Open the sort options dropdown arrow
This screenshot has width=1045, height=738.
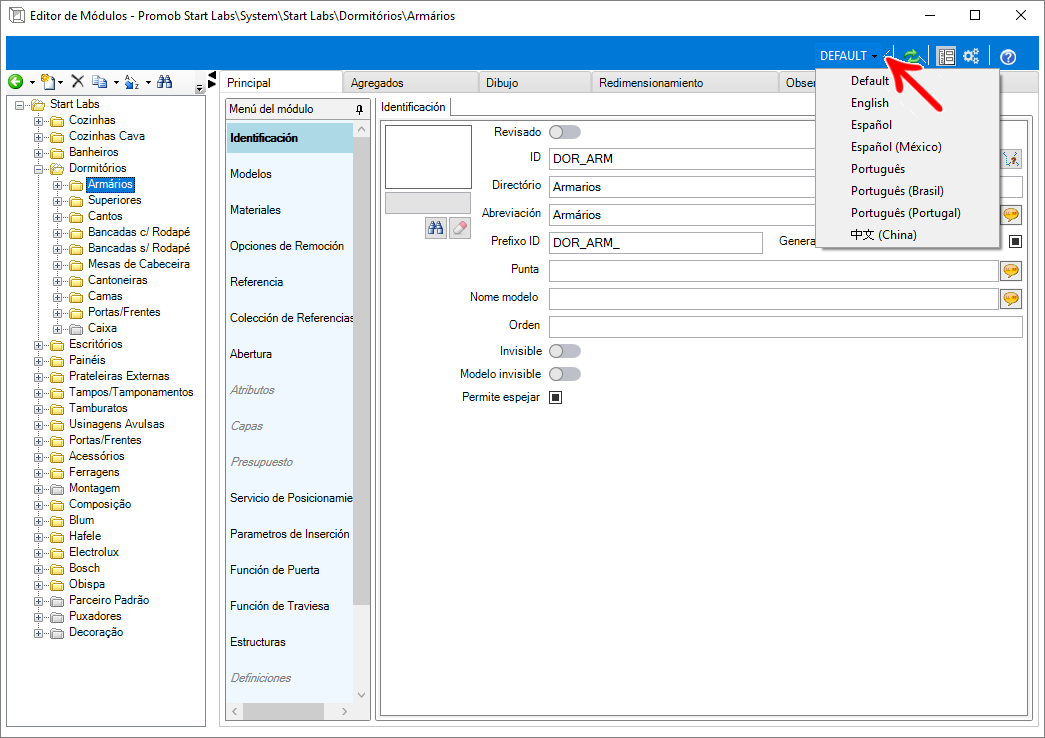(148, 83)
